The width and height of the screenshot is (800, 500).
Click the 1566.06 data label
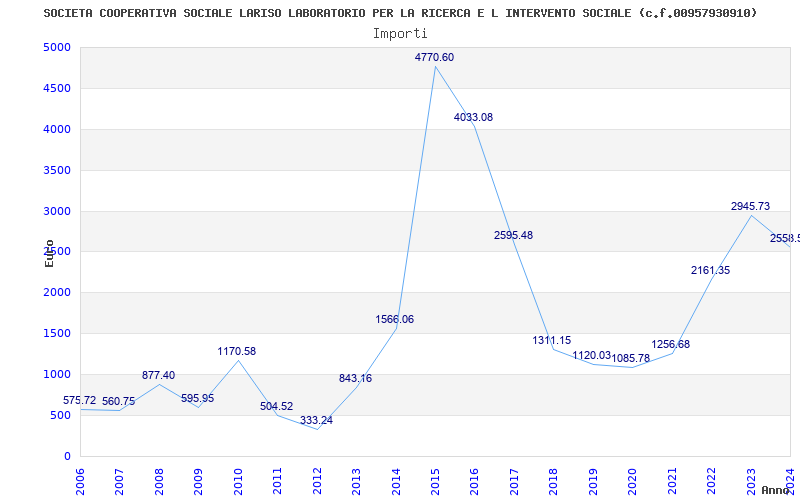[394, 319]
